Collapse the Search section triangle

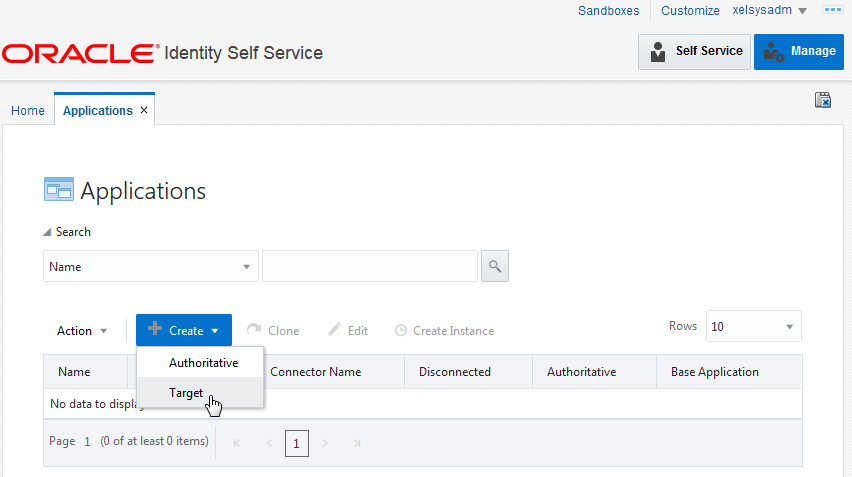pyautogui.click(x=47, y=232)
